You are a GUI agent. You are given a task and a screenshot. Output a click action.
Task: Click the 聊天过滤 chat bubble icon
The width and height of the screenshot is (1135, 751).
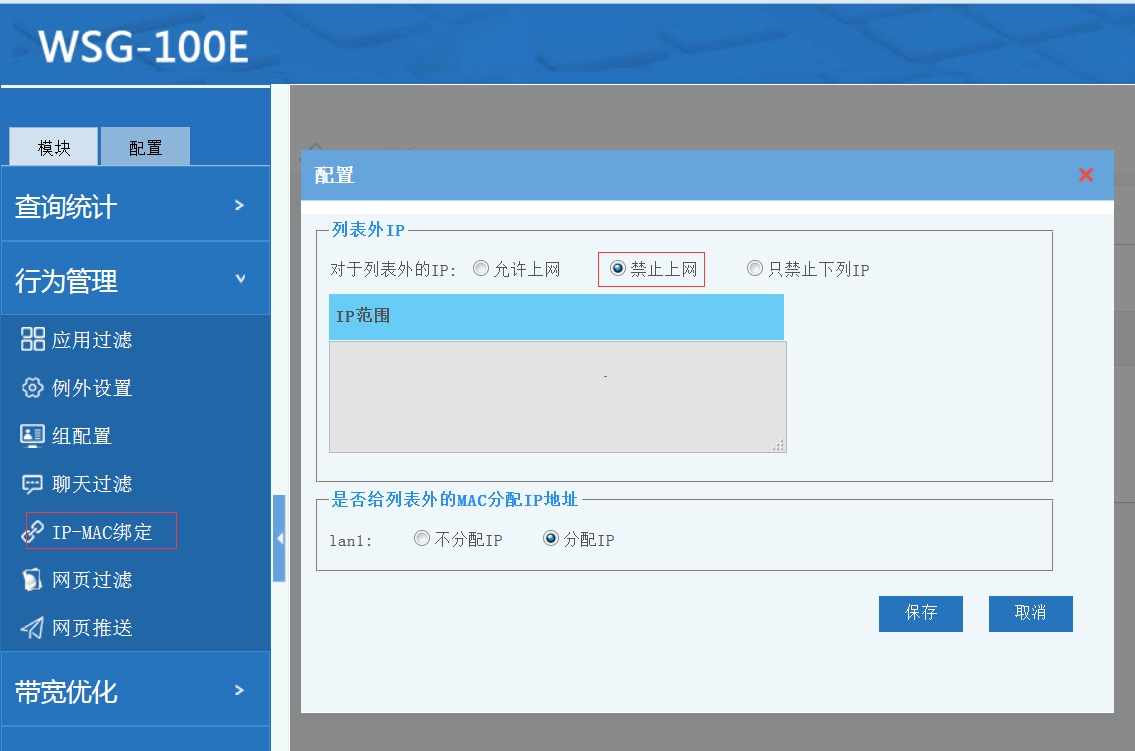33,484
